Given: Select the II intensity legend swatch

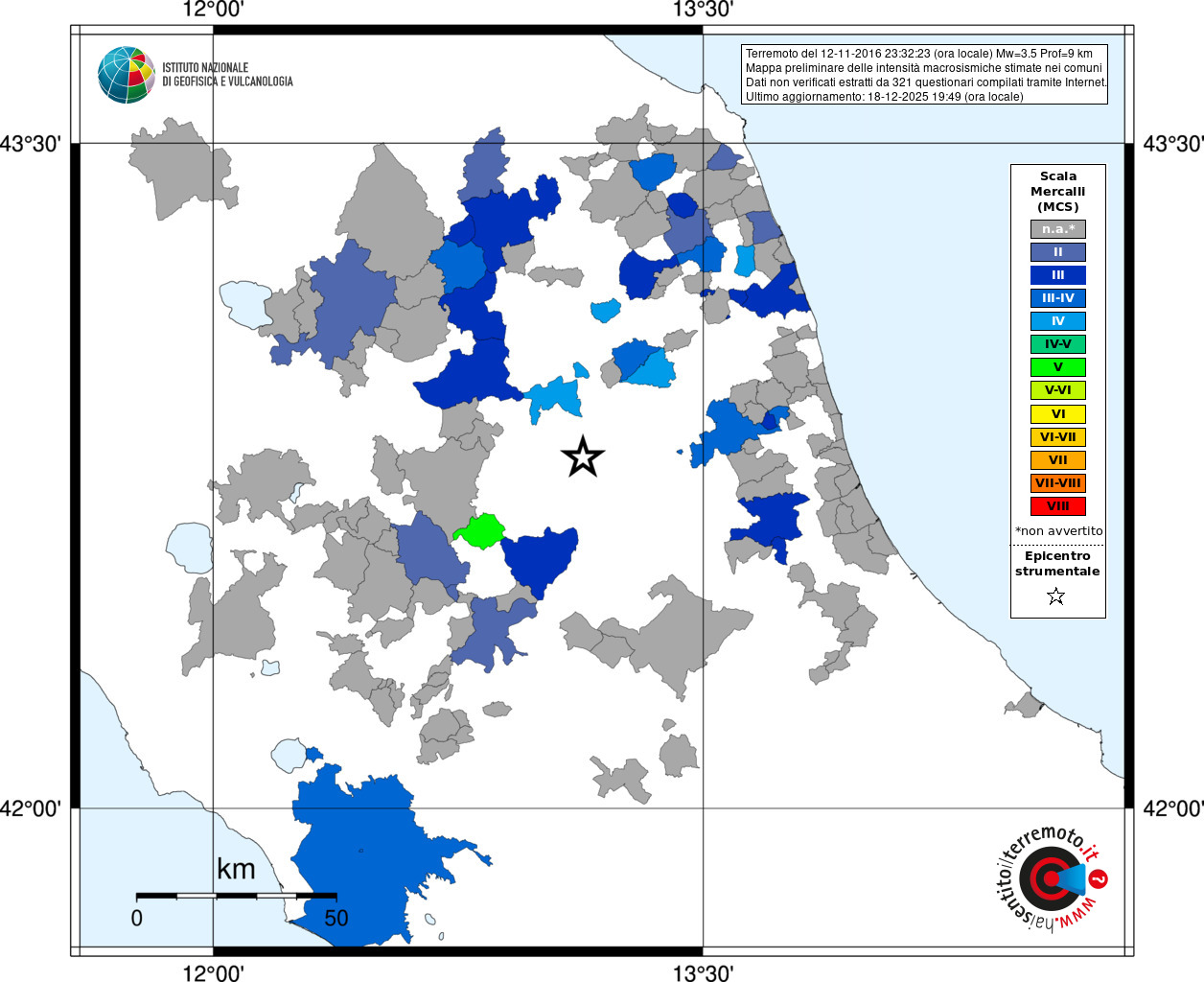Looking at the screenshot, I should (x=1057, y=252).
